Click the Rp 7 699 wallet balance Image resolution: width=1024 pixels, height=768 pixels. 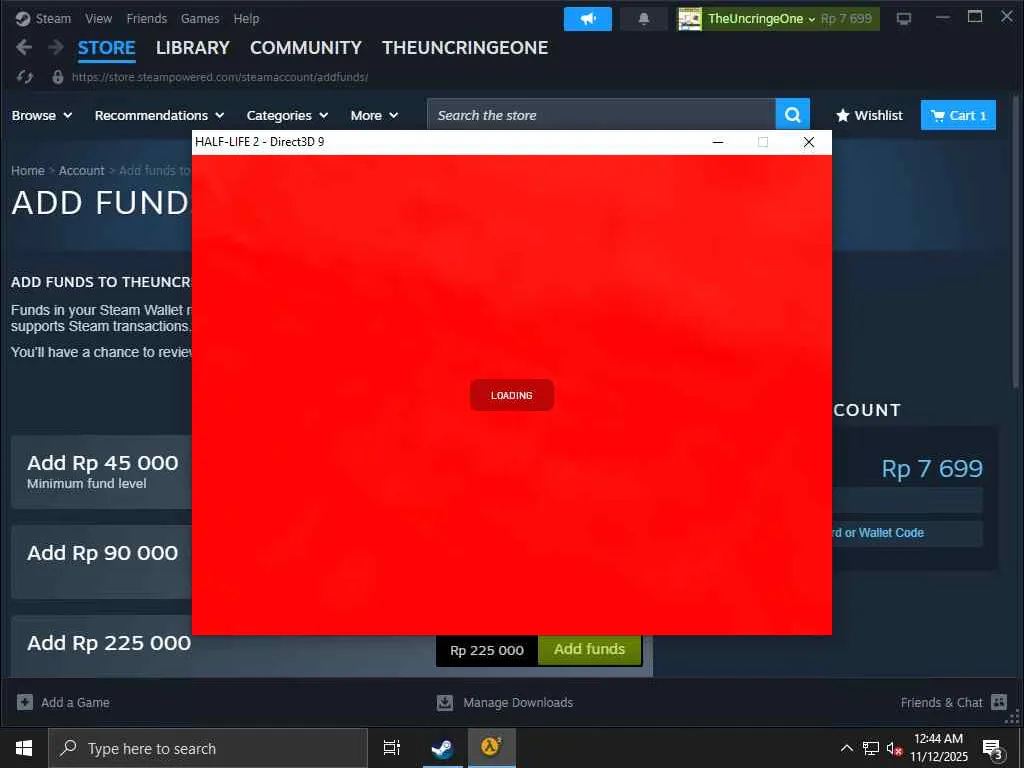tap(932, 468)
